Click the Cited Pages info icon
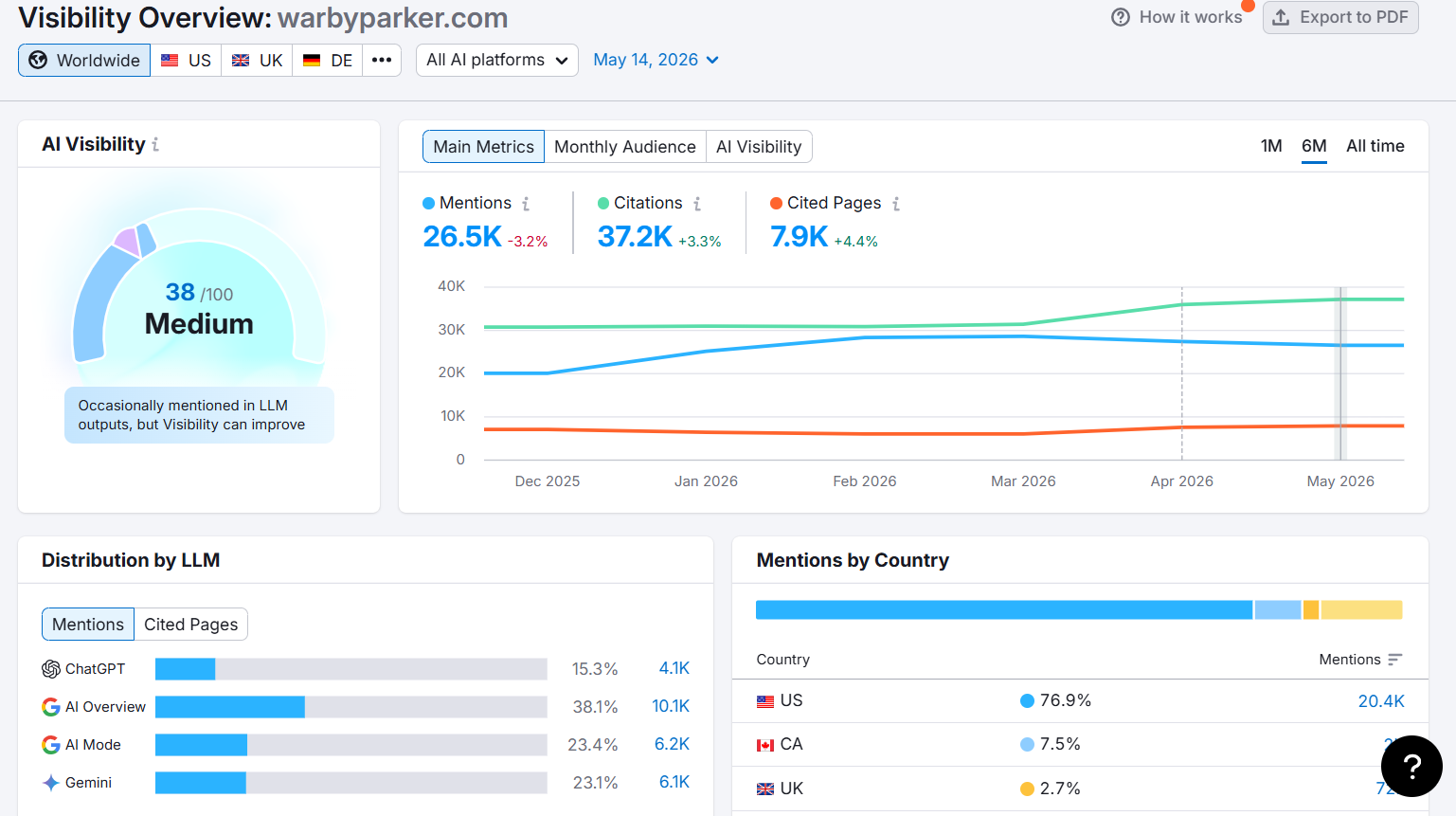 tap(896, 204)
